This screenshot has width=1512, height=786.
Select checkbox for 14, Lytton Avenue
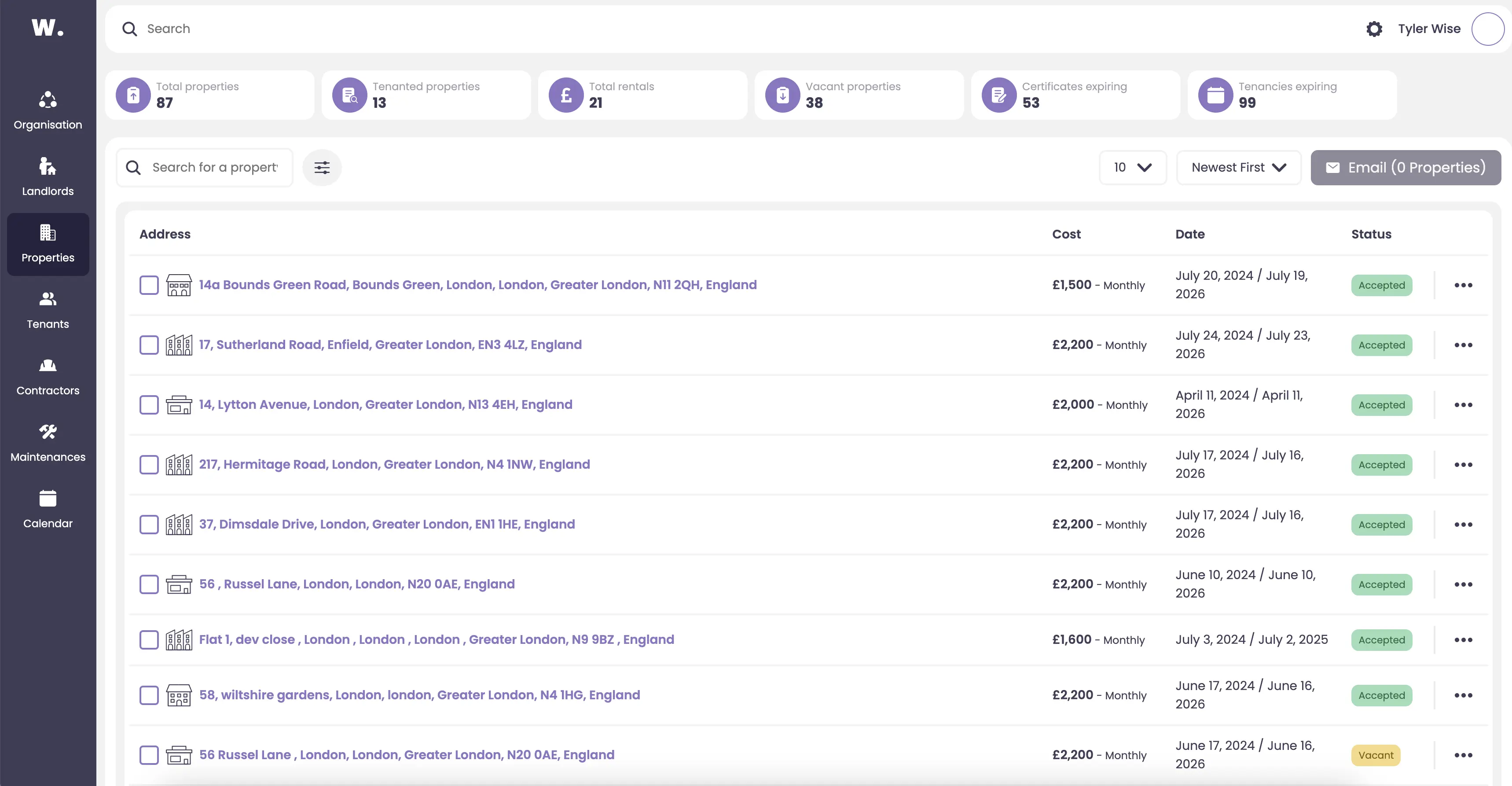click(x=149, y=405)
